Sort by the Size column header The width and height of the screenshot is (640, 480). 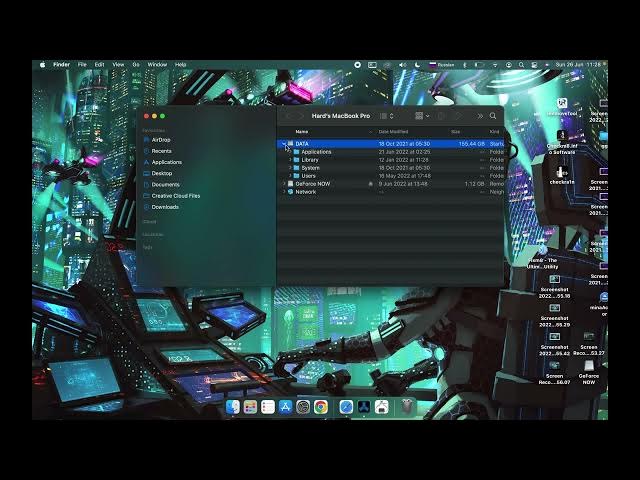[x=456, y=132]
